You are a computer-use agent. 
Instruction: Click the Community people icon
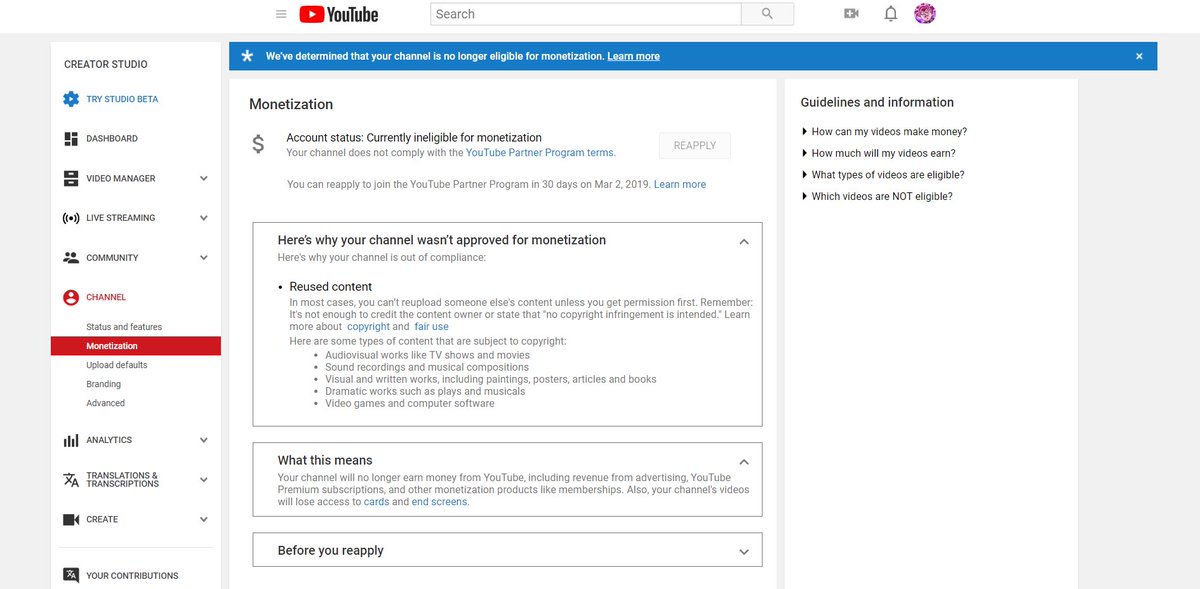(71, 257)
